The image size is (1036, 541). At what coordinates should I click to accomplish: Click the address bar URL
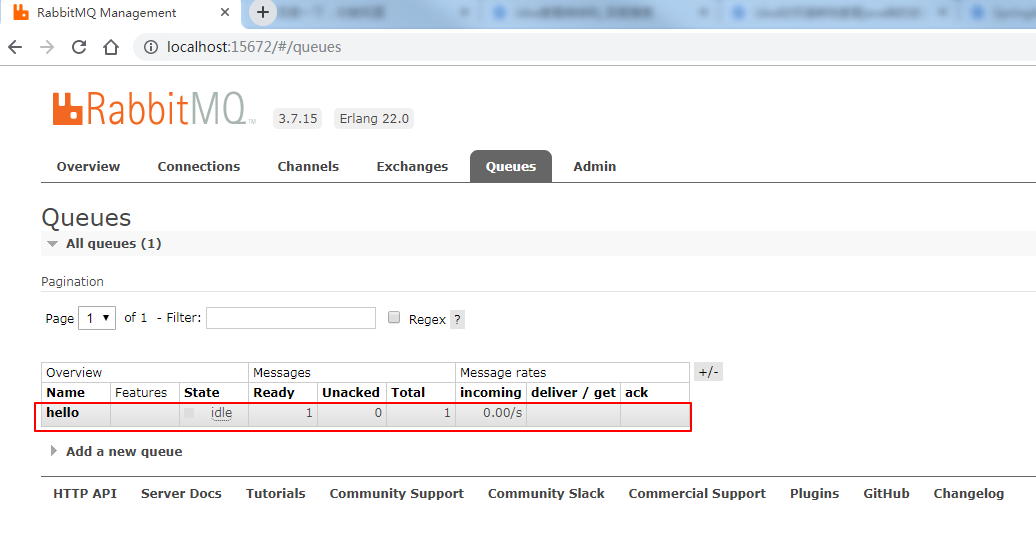click(x=254, y=47)
